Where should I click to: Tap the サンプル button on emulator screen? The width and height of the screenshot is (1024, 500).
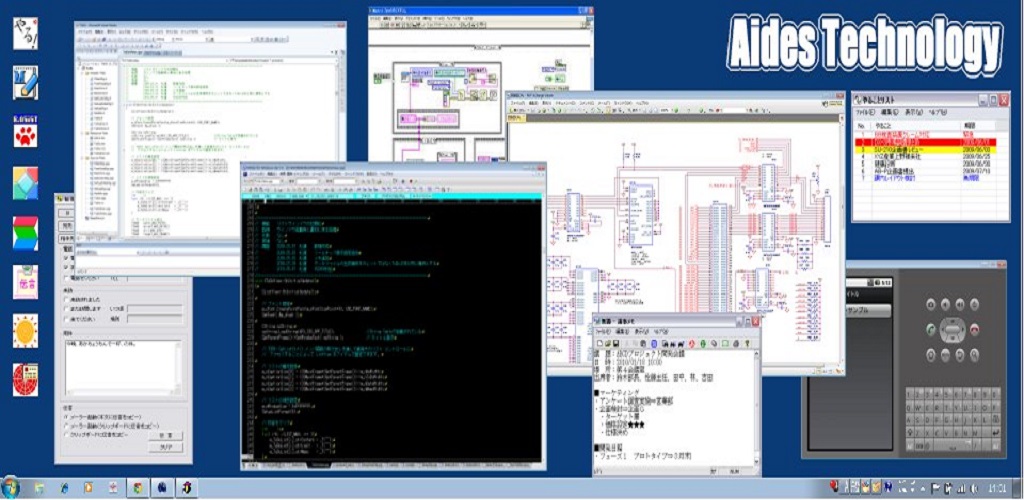coord(869,311)
